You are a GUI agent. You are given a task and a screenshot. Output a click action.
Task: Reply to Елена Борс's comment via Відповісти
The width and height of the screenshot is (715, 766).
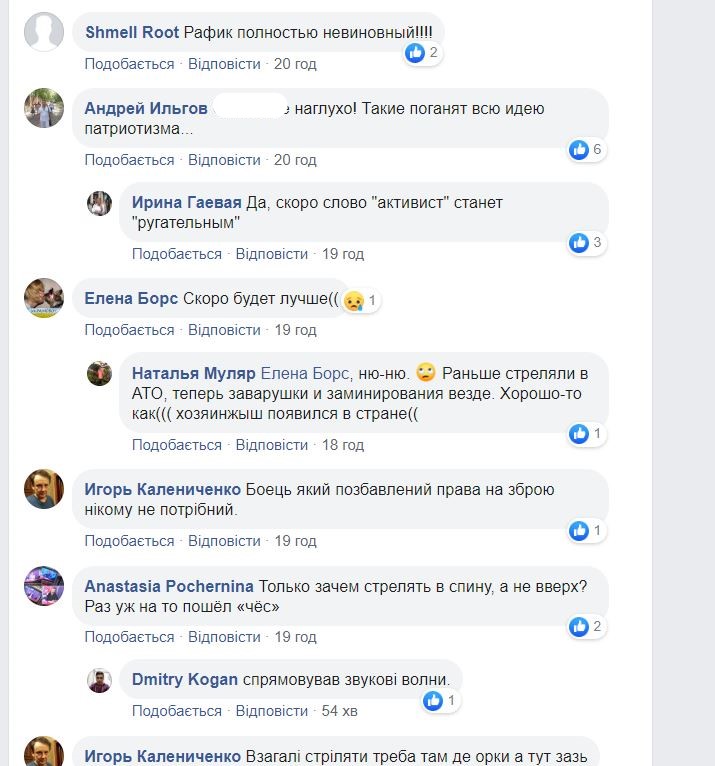coord(224,330)
